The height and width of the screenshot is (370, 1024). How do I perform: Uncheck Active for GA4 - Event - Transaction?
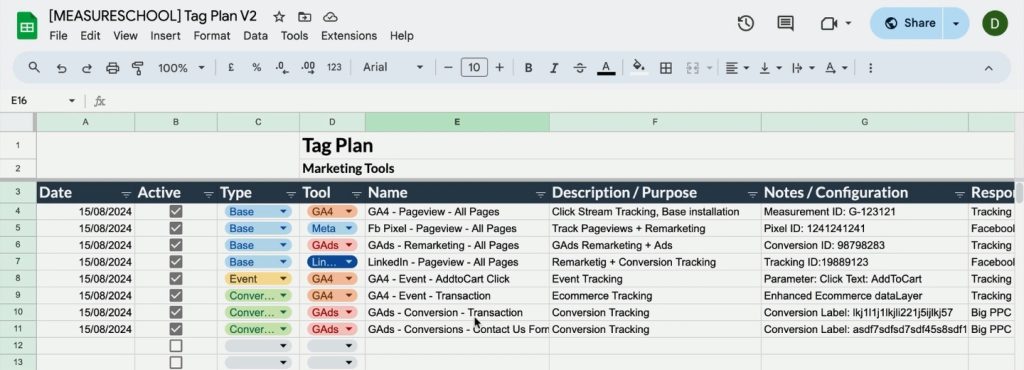[175, 296]
